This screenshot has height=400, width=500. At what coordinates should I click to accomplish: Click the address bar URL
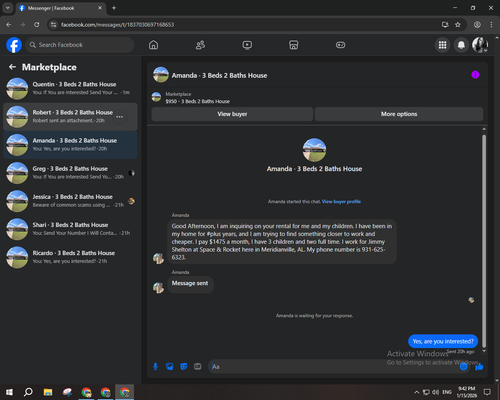[x=117, y=25]
